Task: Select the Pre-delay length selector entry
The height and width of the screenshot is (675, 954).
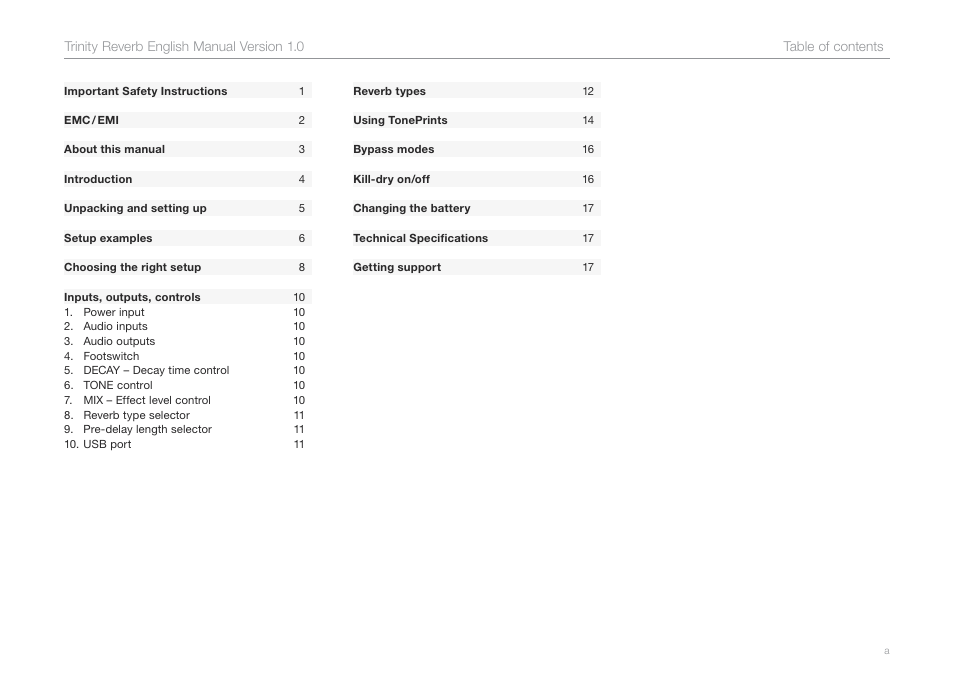Action: [184, 429]
